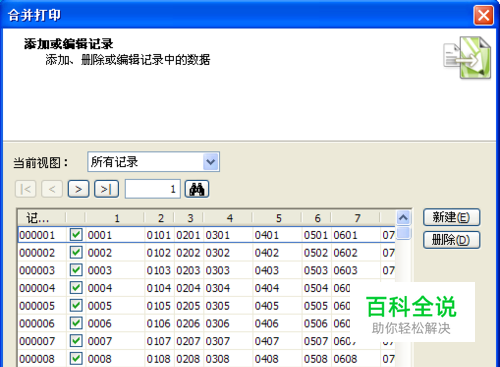Click cell 0104 in column 2
The height and width of the screenshot is (367, 500).
tap(159, 288)
